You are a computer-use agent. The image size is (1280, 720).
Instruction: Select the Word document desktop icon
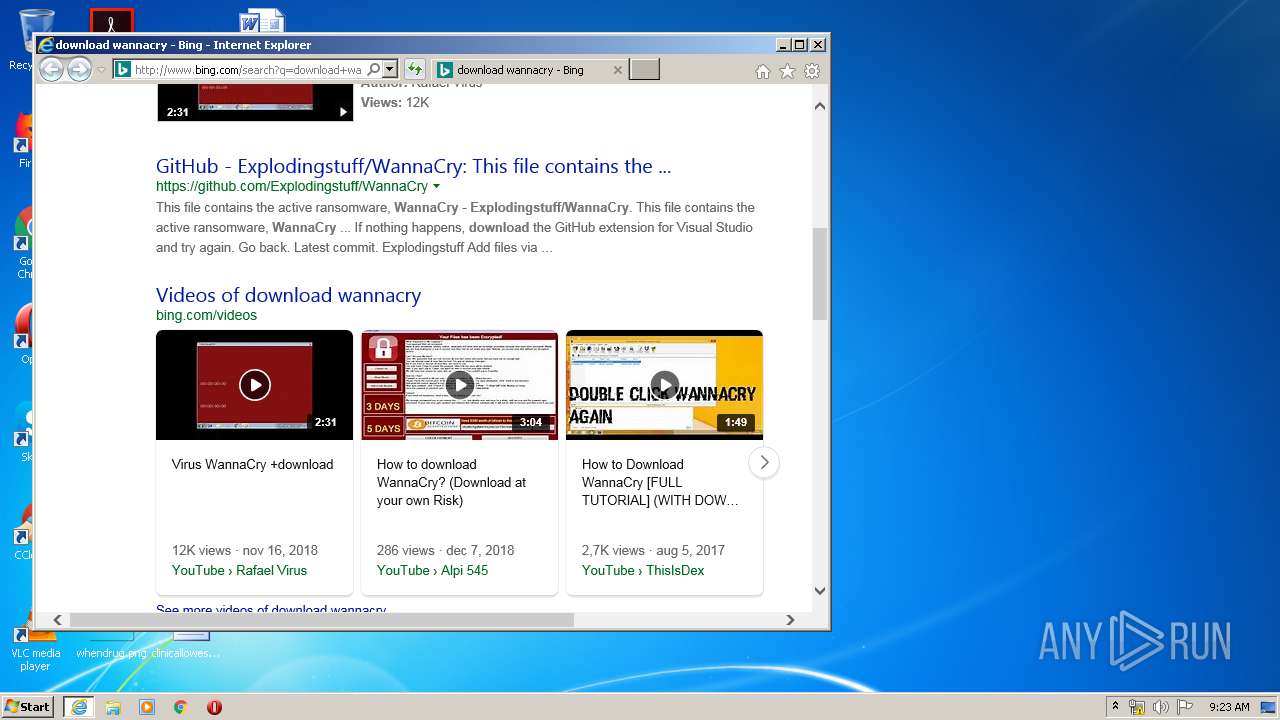(261, 22)
